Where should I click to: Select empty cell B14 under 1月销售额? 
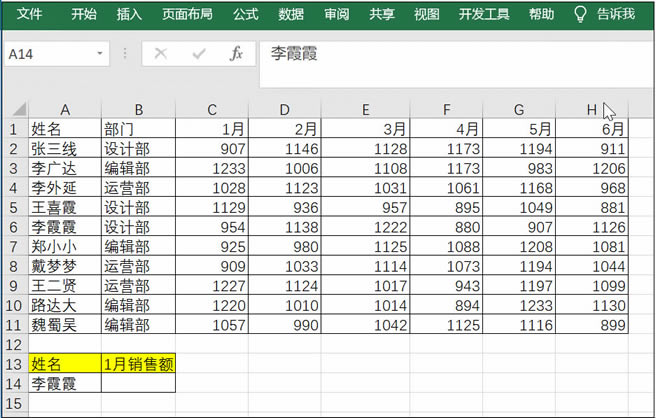(138, 383)
